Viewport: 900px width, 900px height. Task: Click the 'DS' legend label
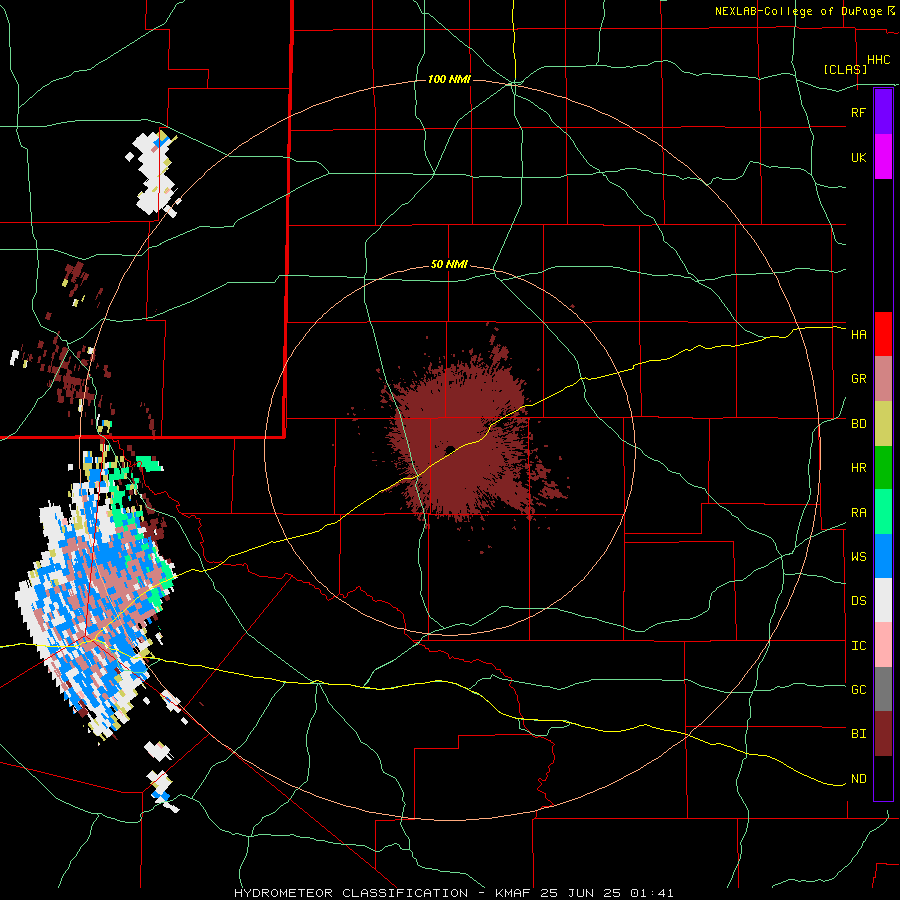pyautogui.click(x=858, y=600)
